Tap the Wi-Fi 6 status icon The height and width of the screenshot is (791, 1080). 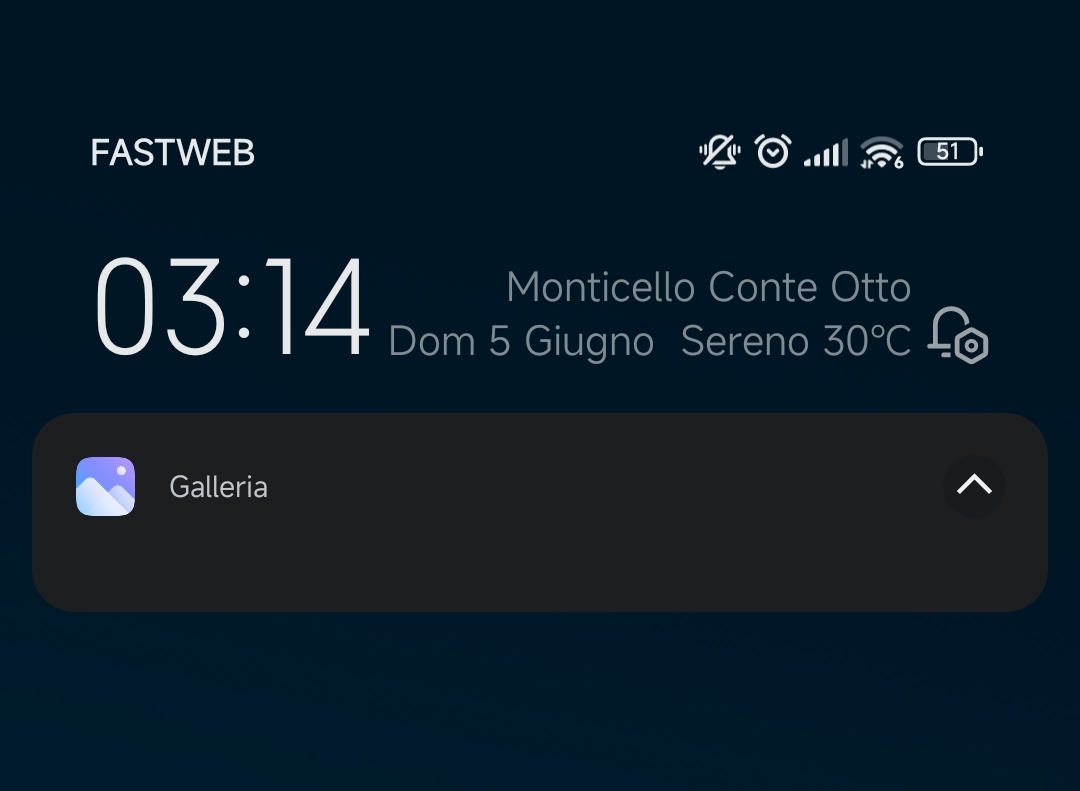click(882, 152)
